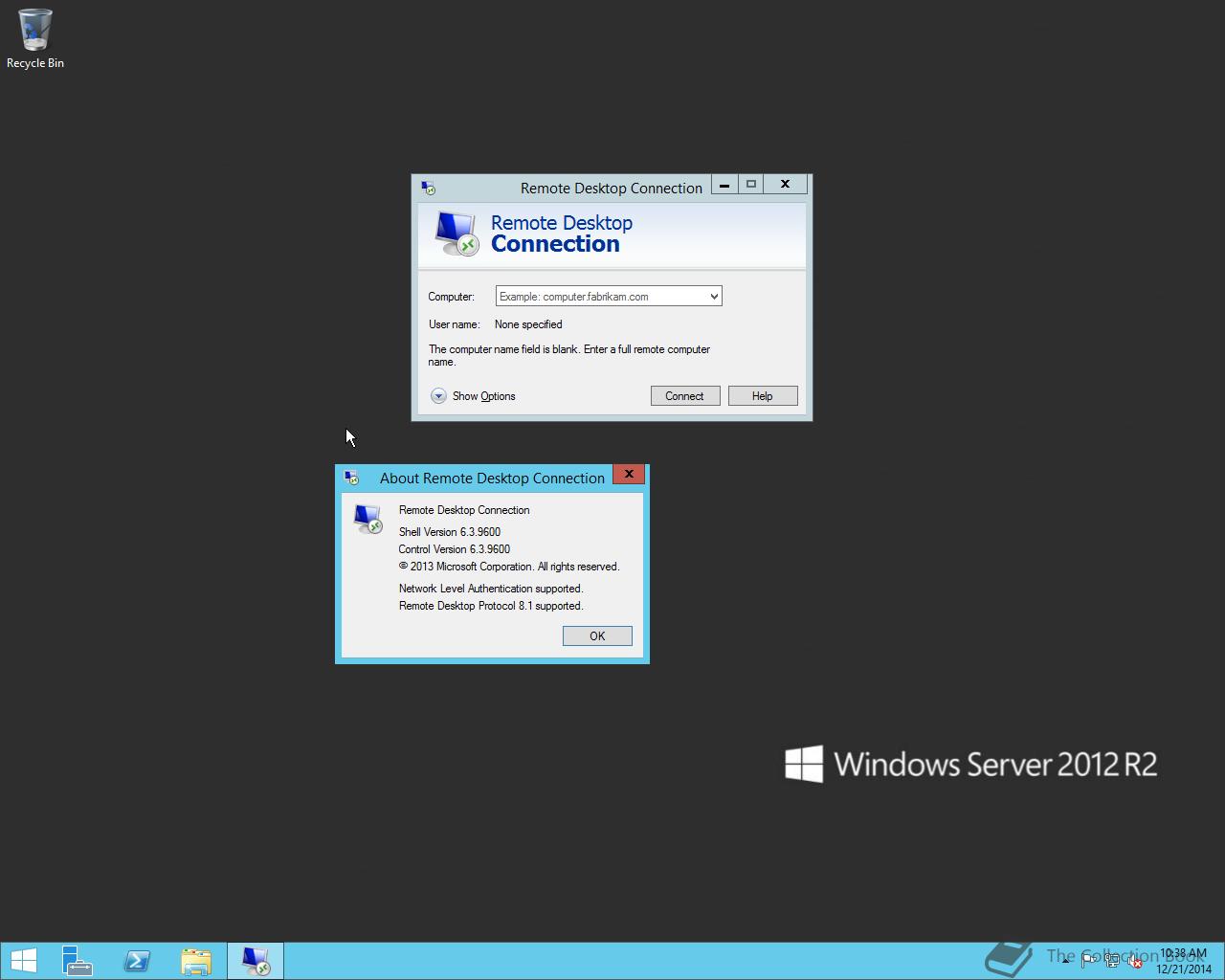This screenshot has width=1225, height=980.
Task: Launch Windows PowerShell from the taskbar
Action: (x=137, y=960)
